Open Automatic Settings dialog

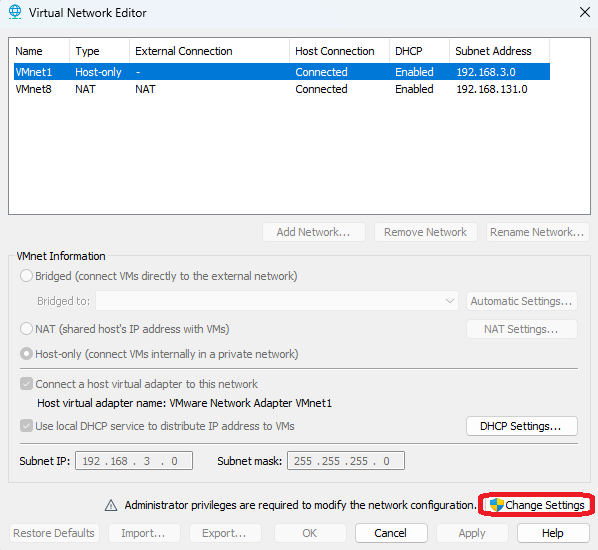522,301
